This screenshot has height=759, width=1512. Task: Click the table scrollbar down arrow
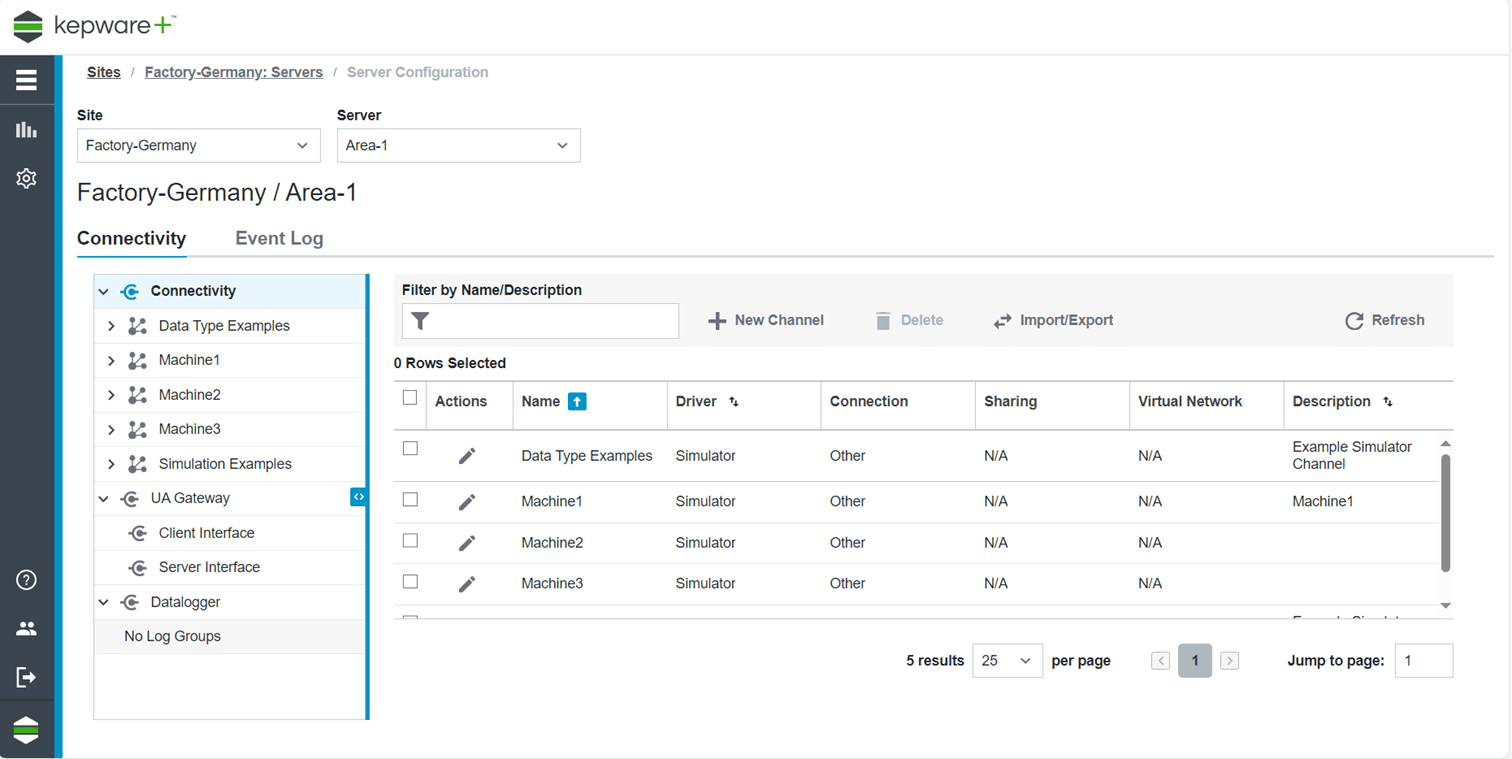pyautogui.click(x=1445, y=606)
